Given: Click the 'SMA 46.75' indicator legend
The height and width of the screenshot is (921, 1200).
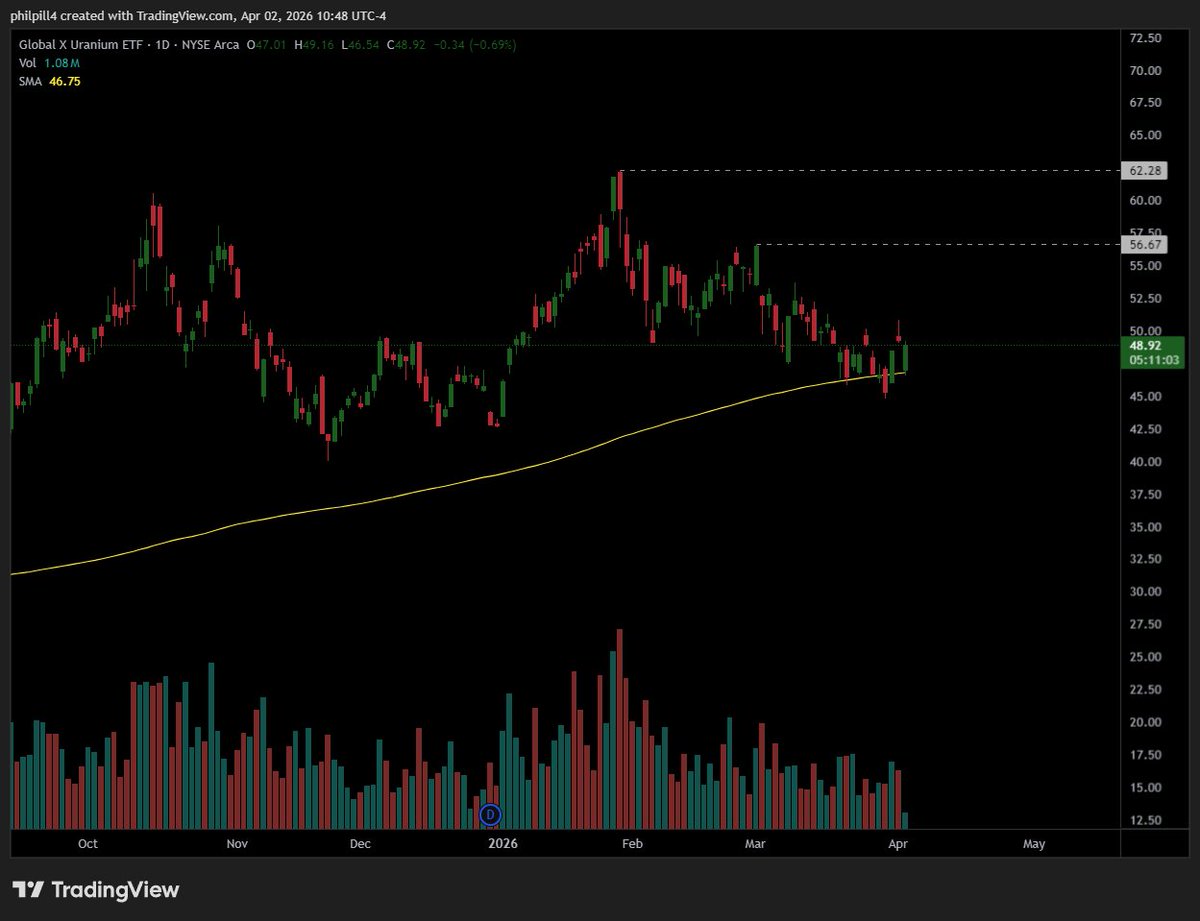Looking at the screenshot, I should pos(49,81).
